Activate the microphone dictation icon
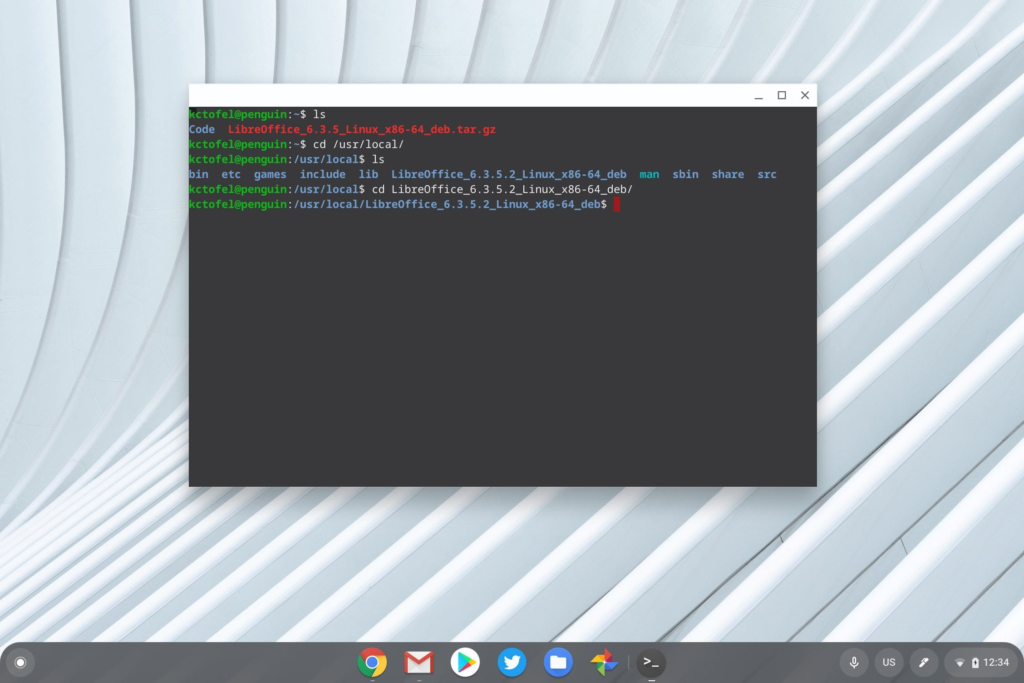 (x=854, y=662)
